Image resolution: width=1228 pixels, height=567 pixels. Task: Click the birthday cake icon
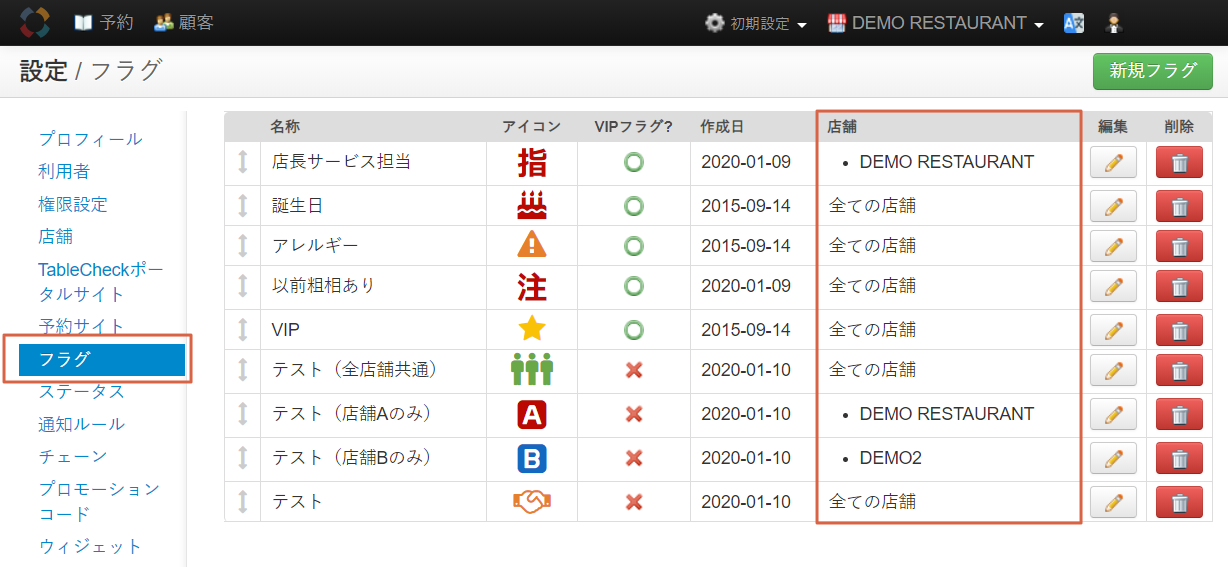pos(532,206)
